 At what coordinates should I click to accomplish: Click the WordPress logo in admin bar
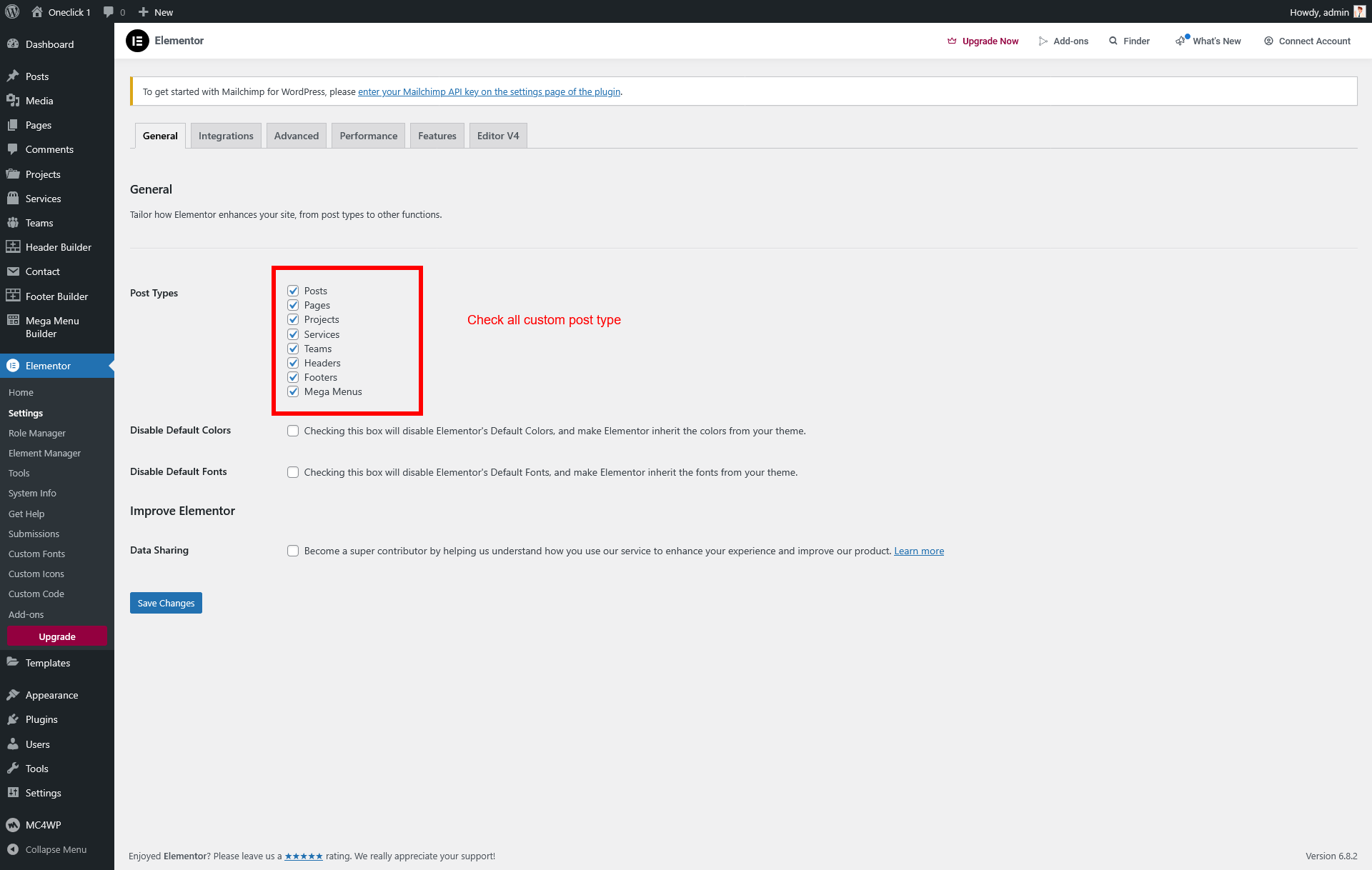12,11
